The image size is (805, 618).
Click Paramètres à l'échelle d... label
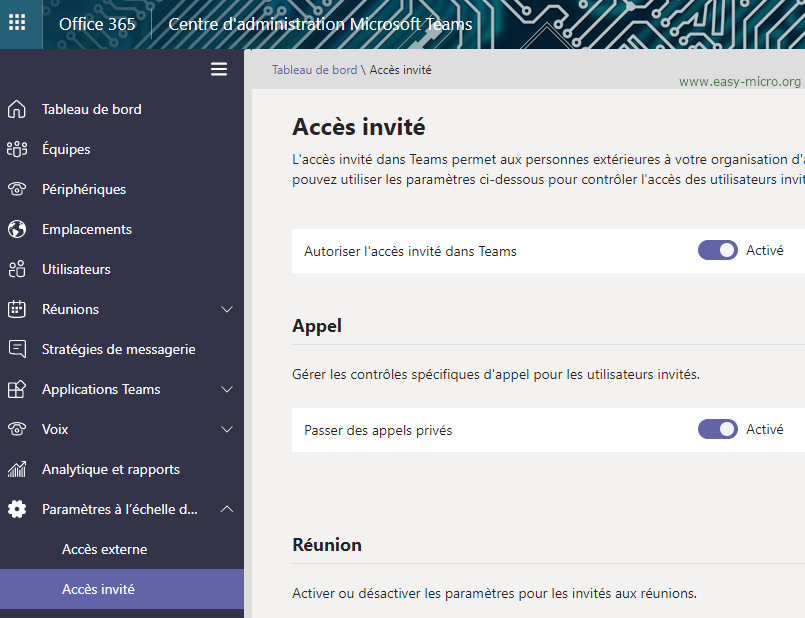[120, 509]
